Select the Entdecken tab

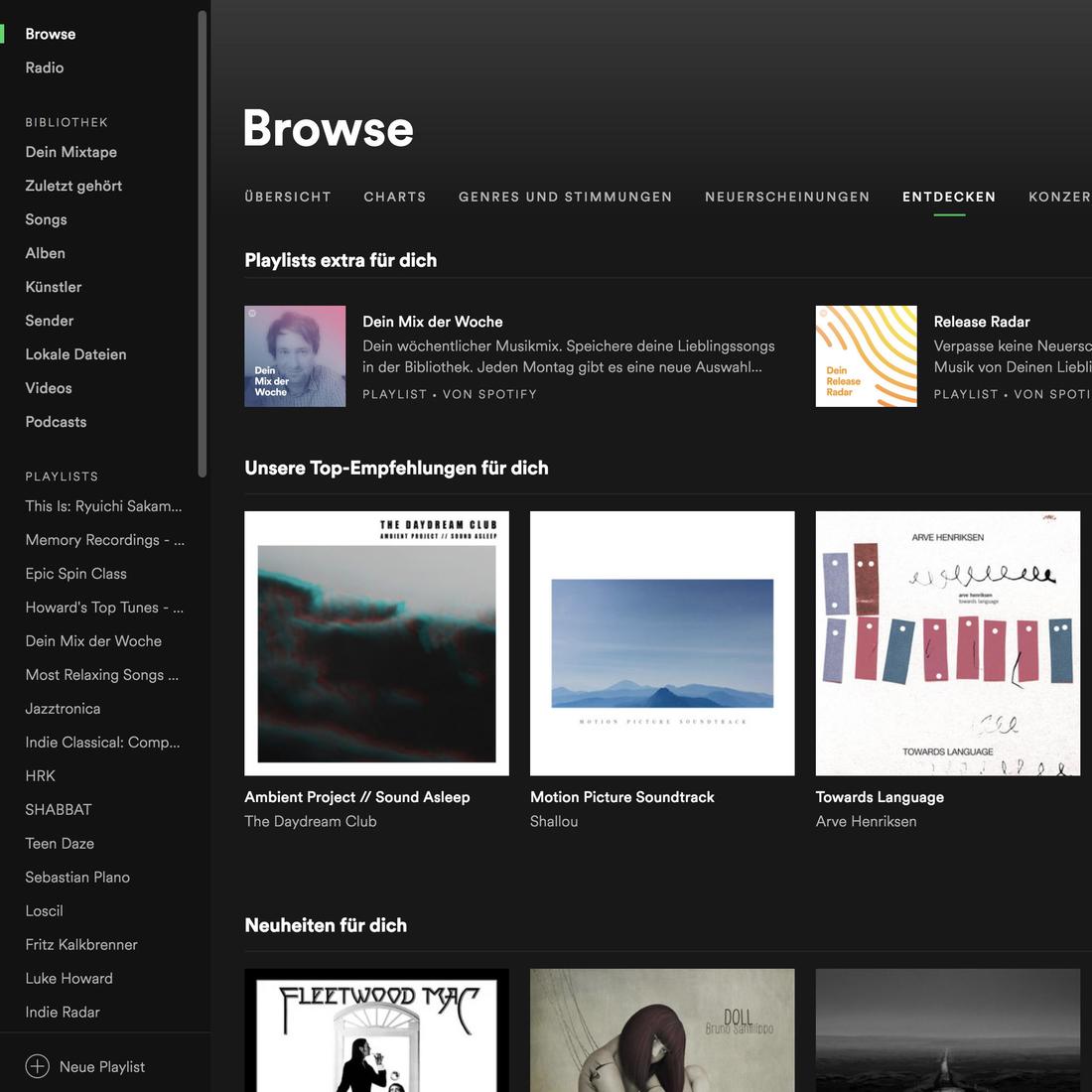pyautogui.click(x=949, y=197)
